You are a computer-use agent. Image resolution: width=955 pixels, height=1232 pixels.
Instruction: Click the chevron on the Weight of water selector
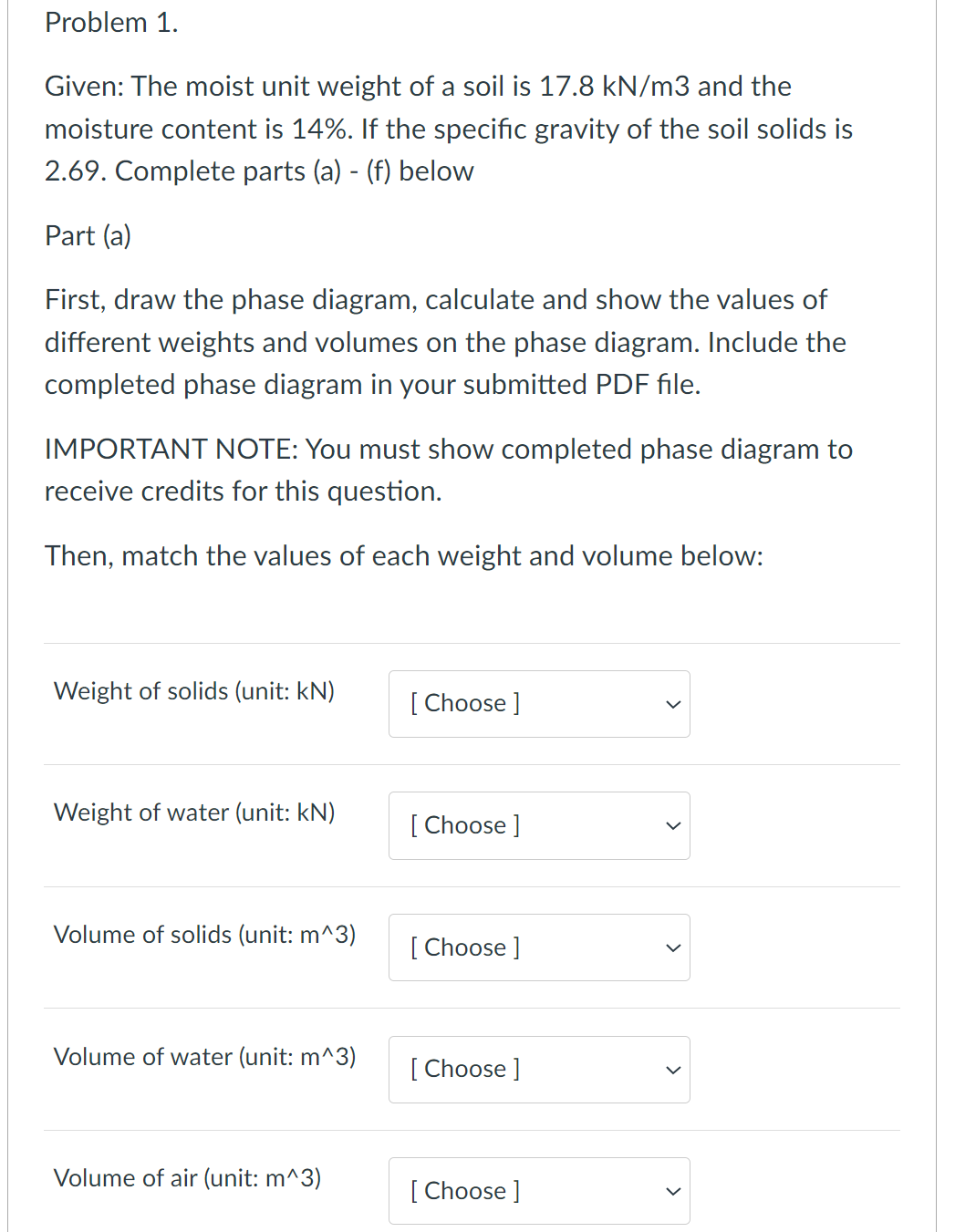672,825
